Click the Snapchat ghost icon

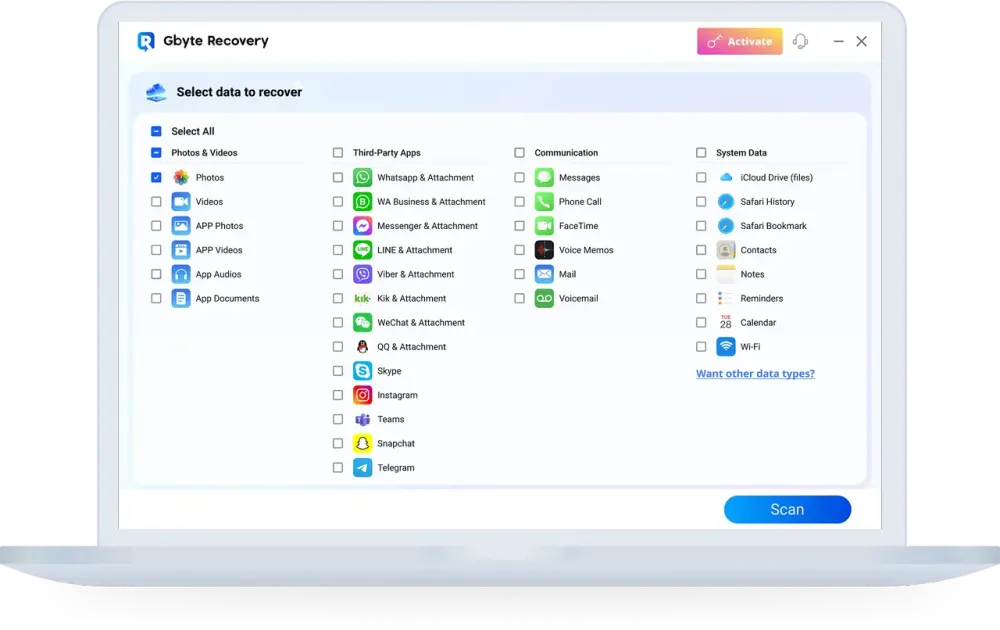point(362,443)
